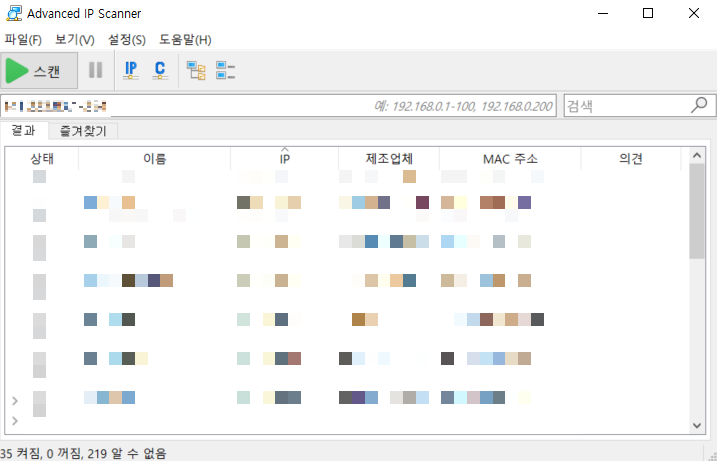This screenshot has width=717, height=461.
Task: Minimize the Advanced IP Scanner window
Action: [603, 13]
